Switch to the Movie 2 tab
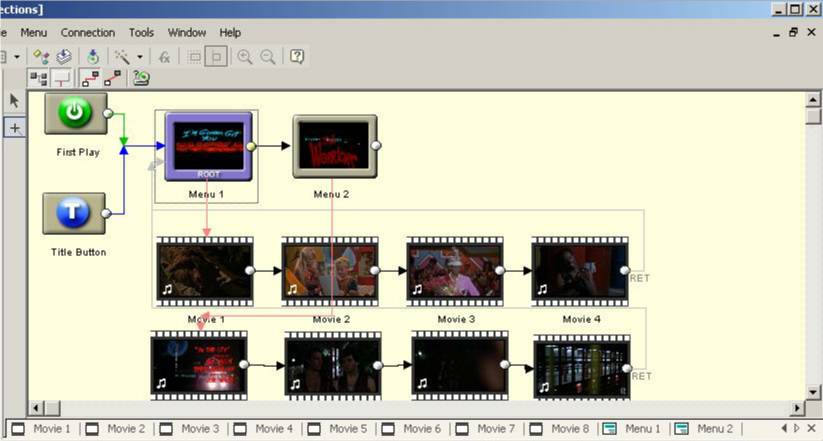 [115, 429]
